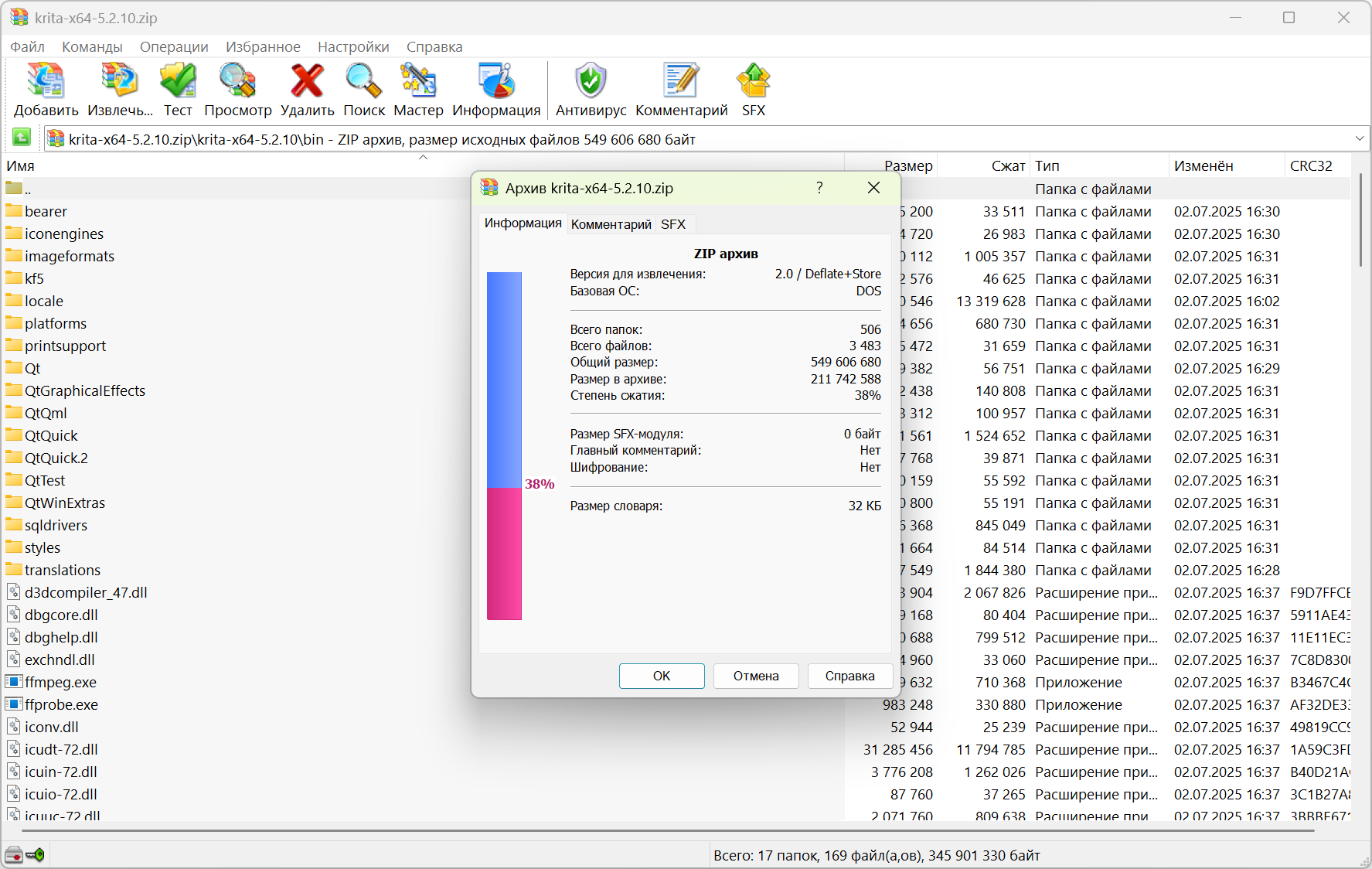Open the Настройки menu
Screen dimensions: 1372x869
point(353,46)
